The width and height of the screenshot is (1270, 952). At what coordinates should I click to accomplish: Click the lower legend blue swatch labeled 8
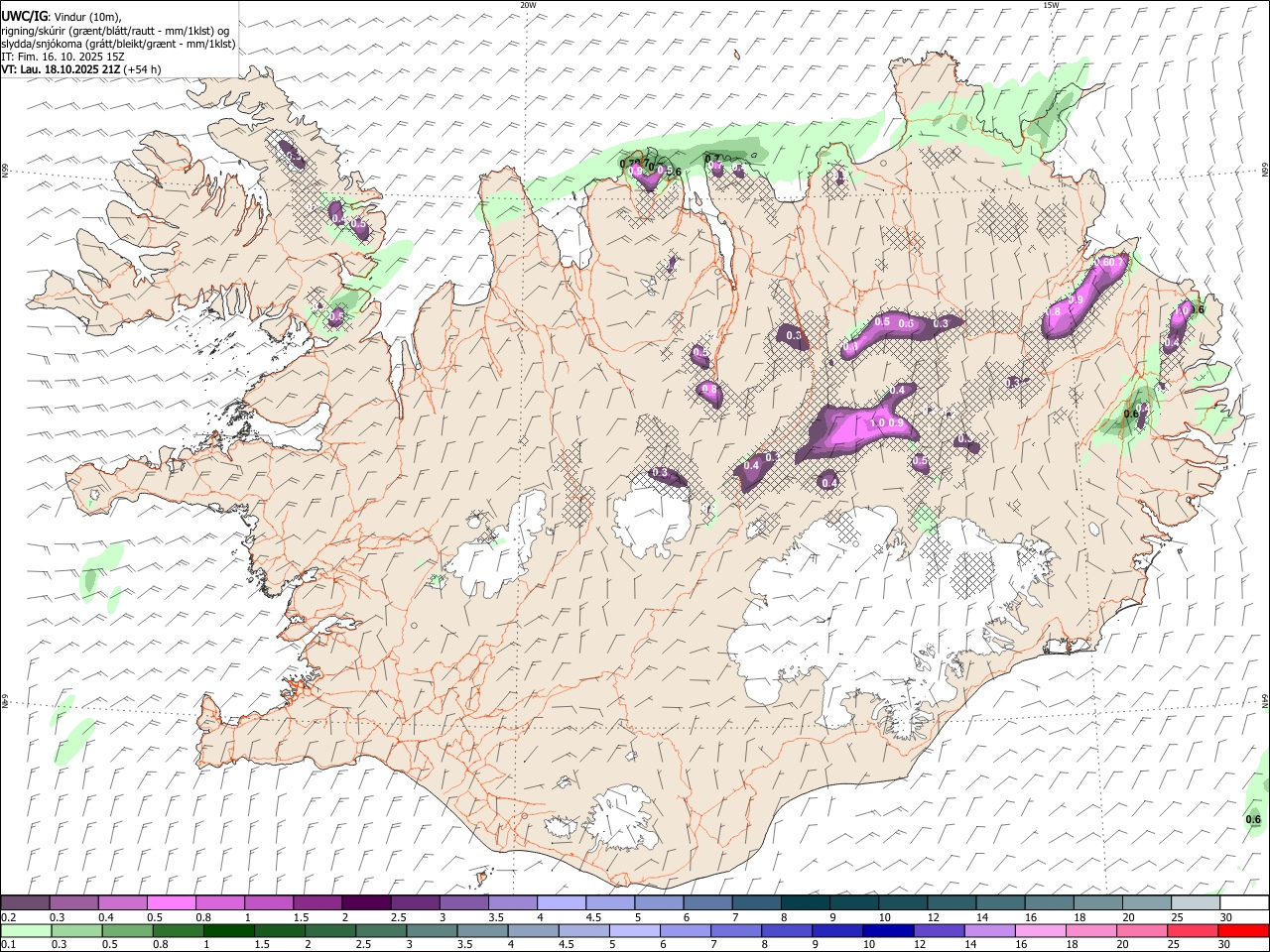click(787, 931)
